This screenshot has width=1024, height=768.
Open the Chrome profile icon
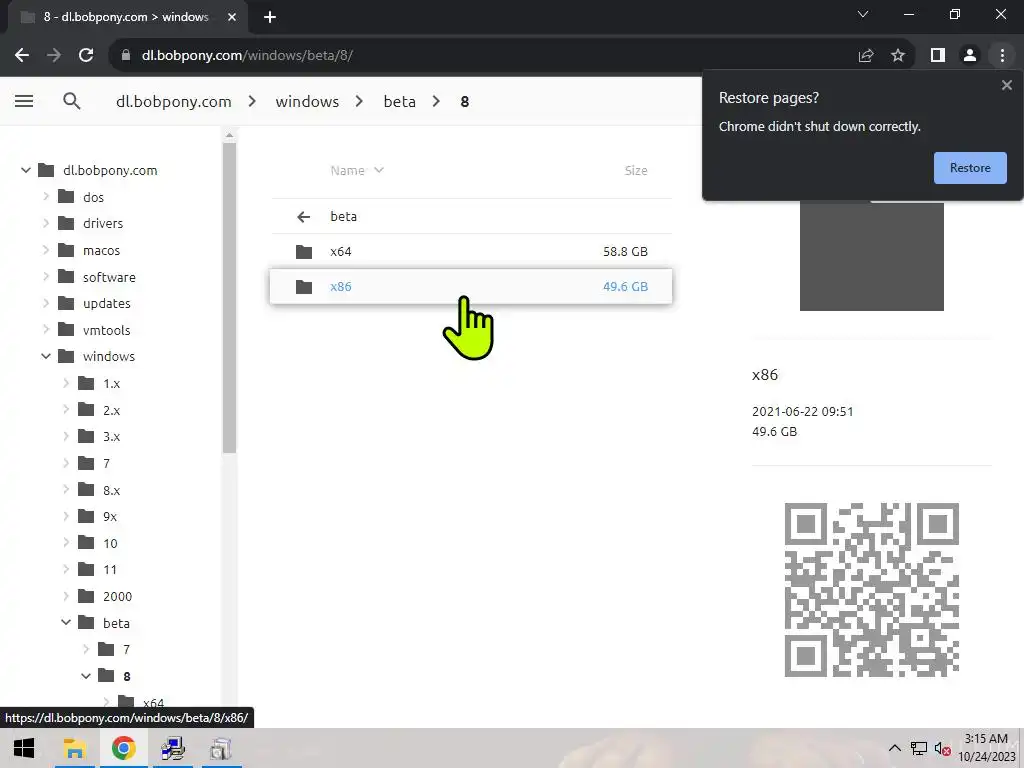970,56
